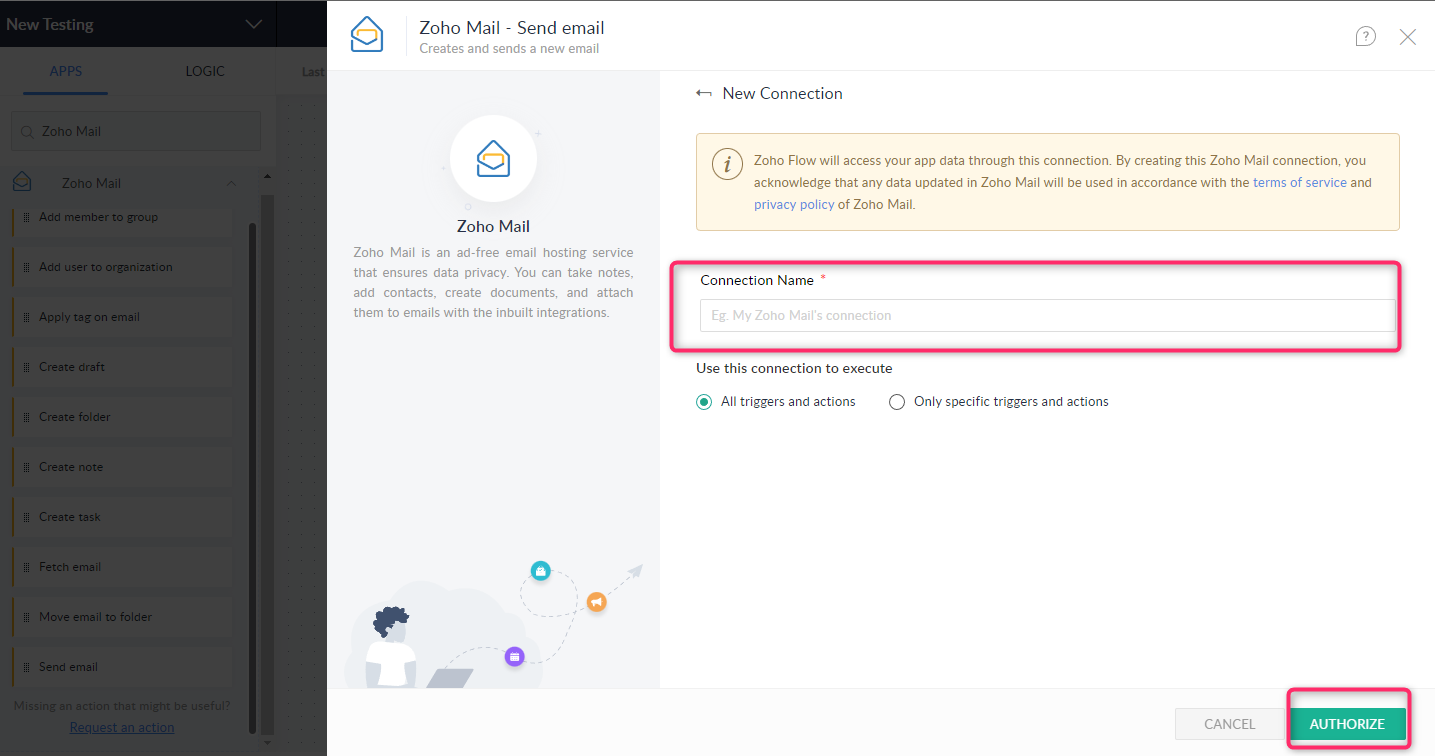
Task: Click the back arrow beside New Connection
Action: point(701,92)
